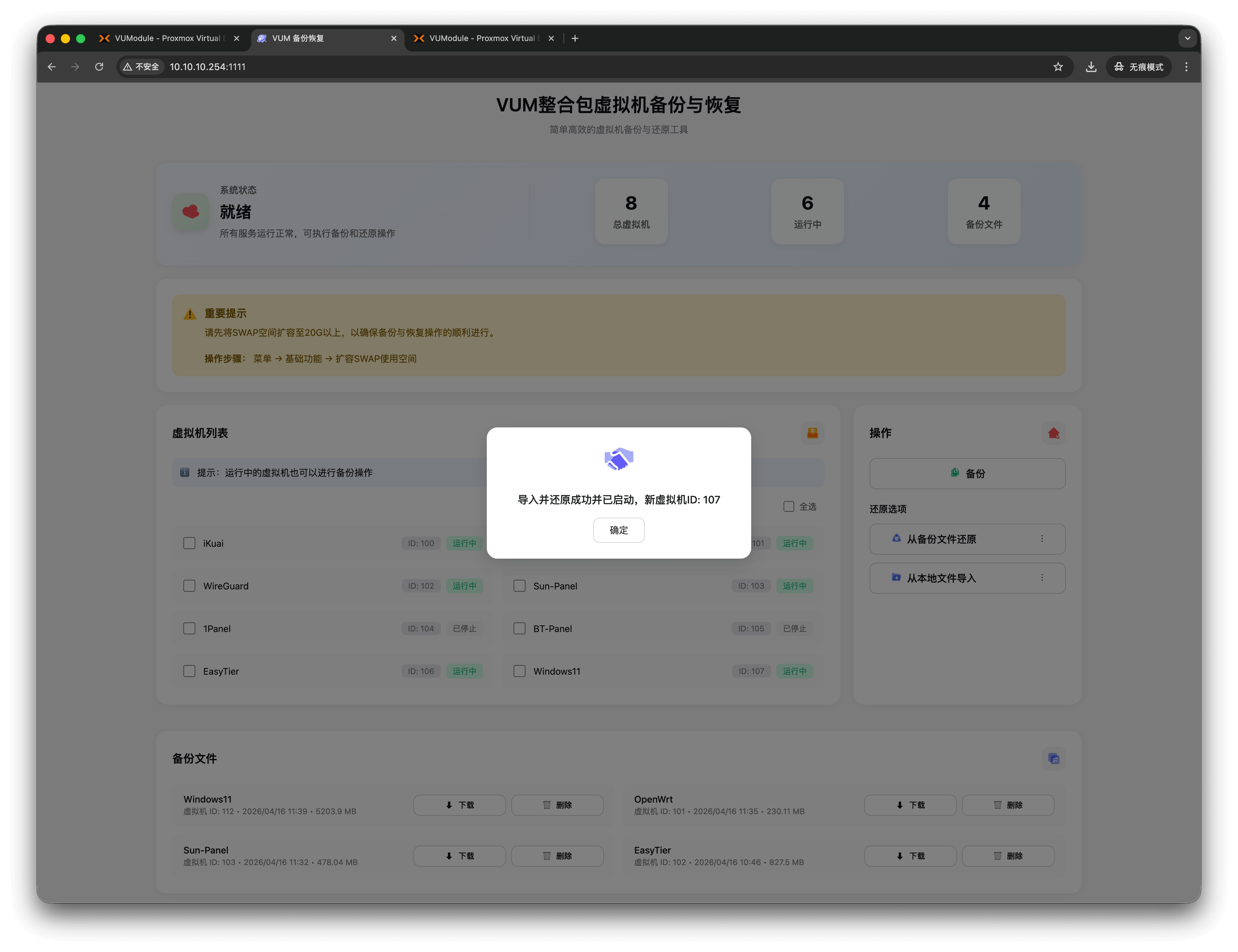The height and width of the screenshot is (952, 1238).
Task: Expand options next to 从本地文件导入
Action: [x=1041, y=578]
